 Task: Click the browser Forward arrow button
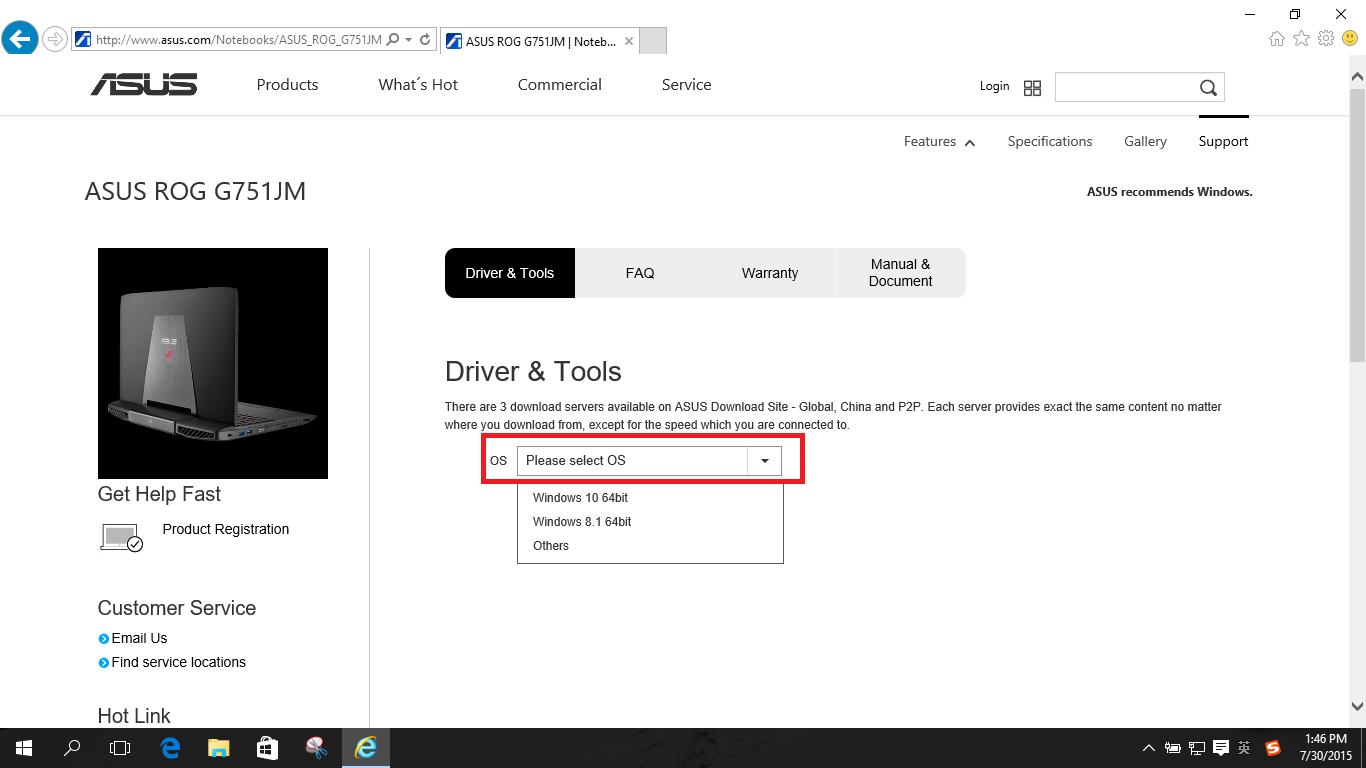tap(55, 39)
